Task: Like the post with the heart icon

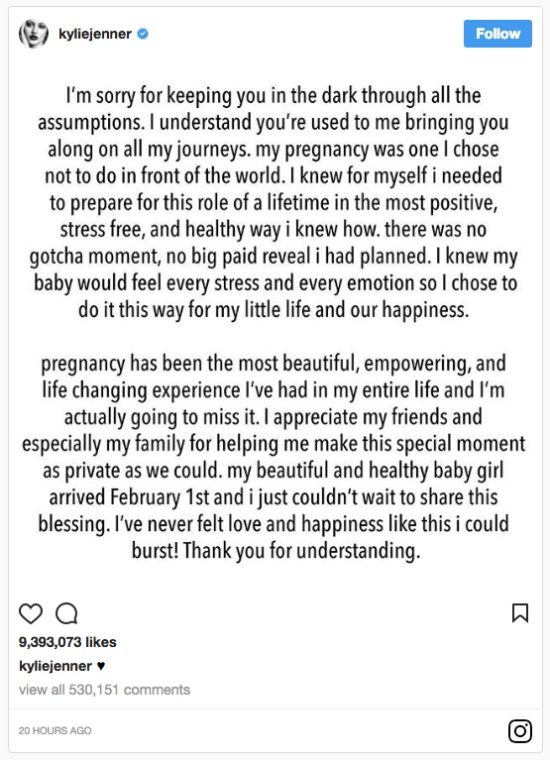Action: coord(31,614)
